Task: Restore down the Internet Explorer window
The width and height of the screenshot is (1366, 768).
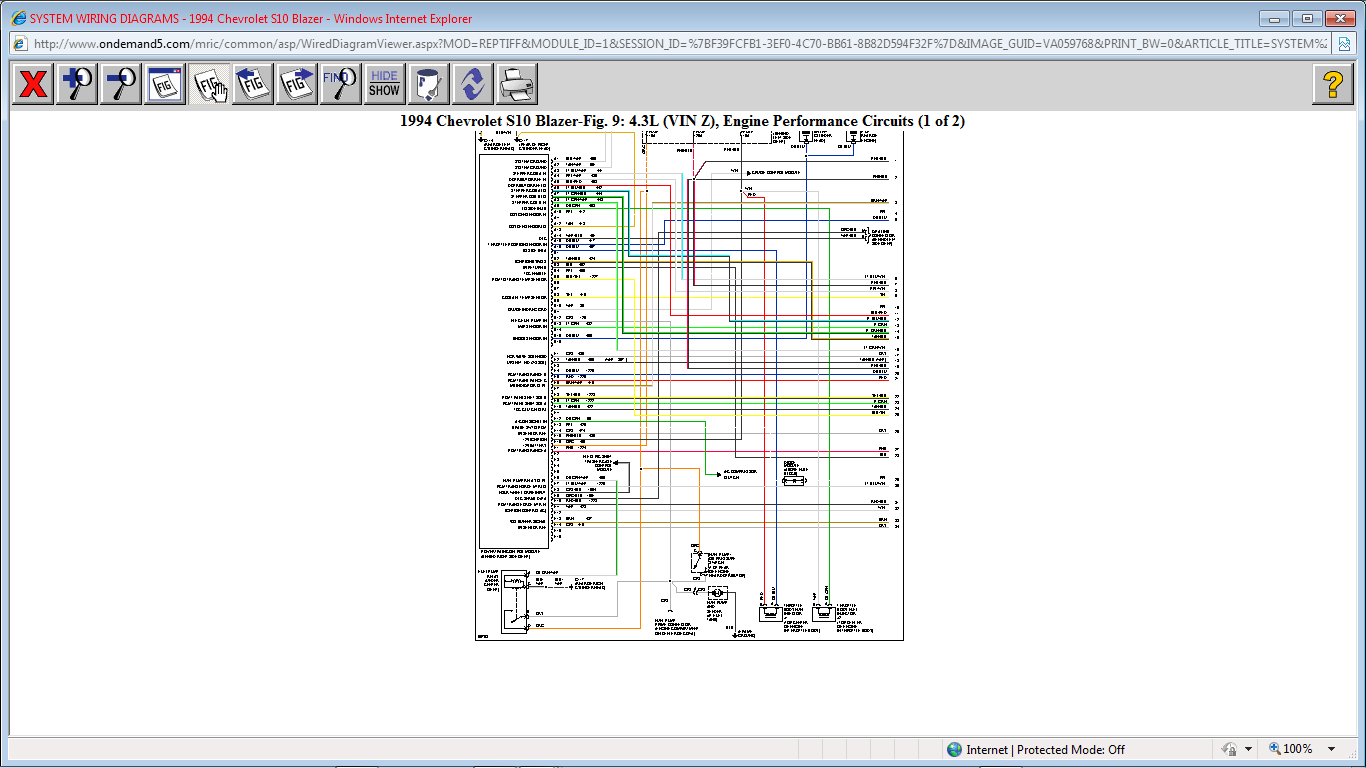Action: [x=1306, y=18]
